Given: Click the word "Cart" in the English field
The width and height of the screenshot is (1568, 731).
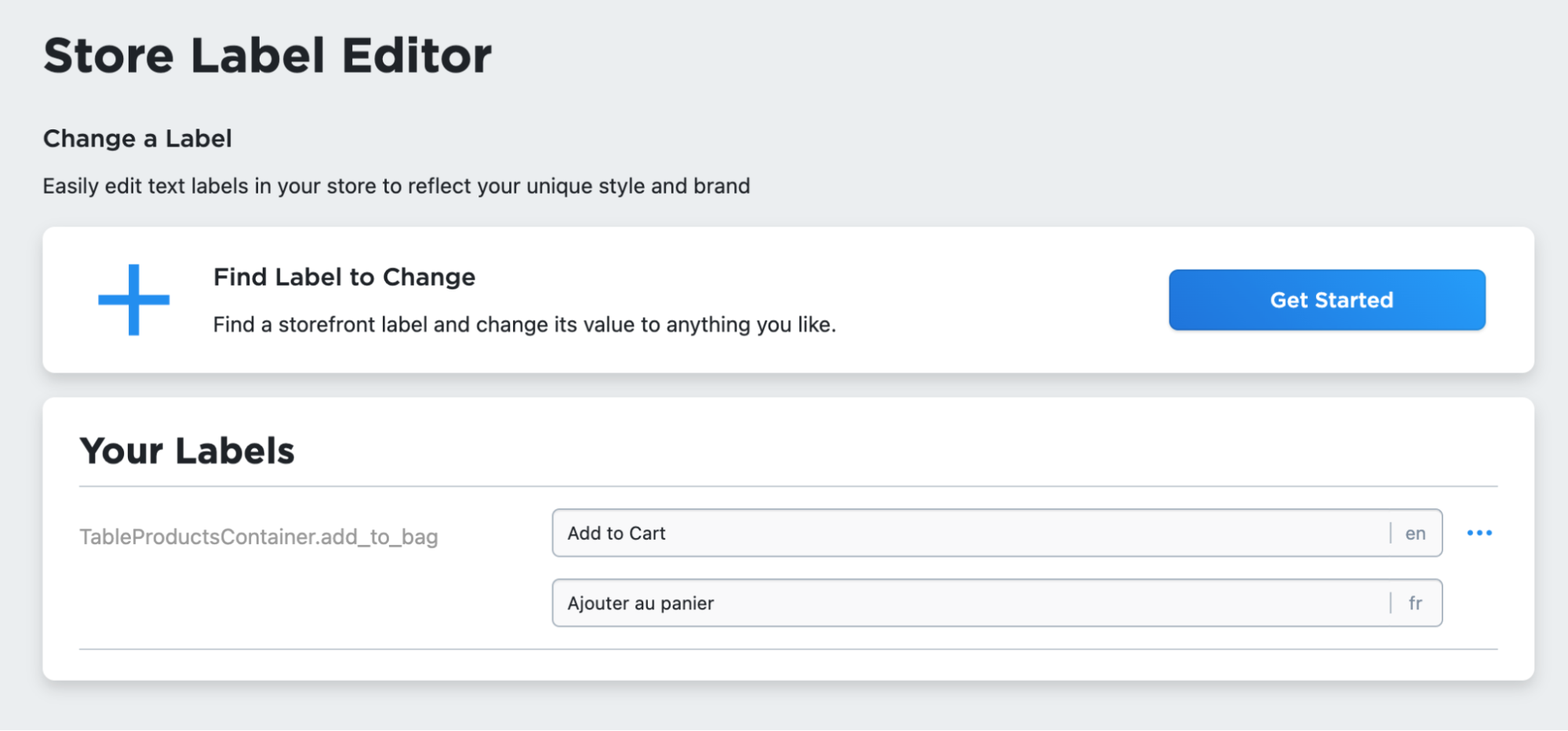Looking at the screenshot, I should point(647,533).
